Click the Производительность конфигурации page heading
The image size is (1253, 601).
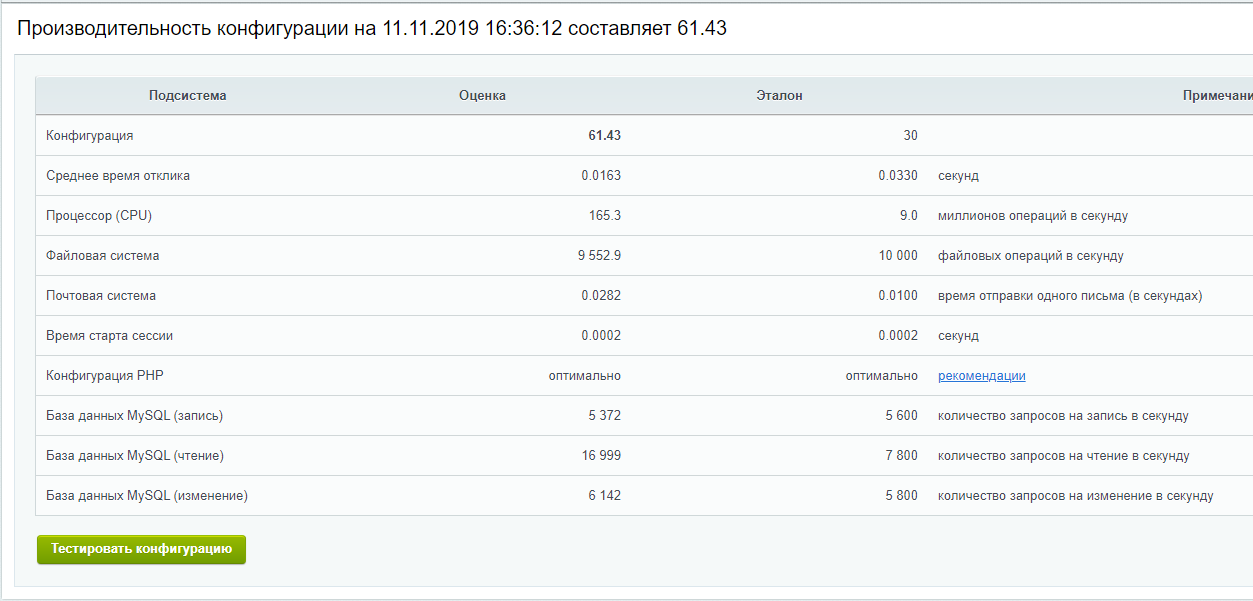pos(371,29)
